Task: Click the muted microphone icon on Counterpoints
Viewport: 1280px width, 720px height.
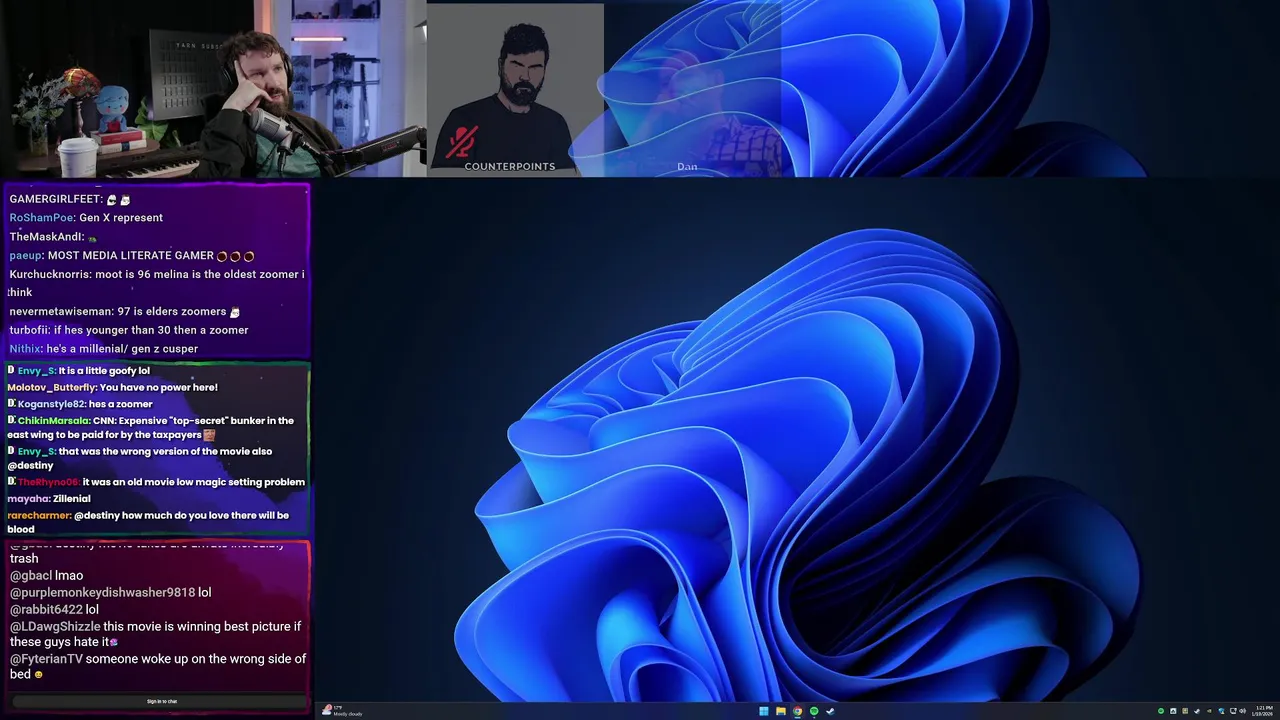Action: (x=461, y=143)
